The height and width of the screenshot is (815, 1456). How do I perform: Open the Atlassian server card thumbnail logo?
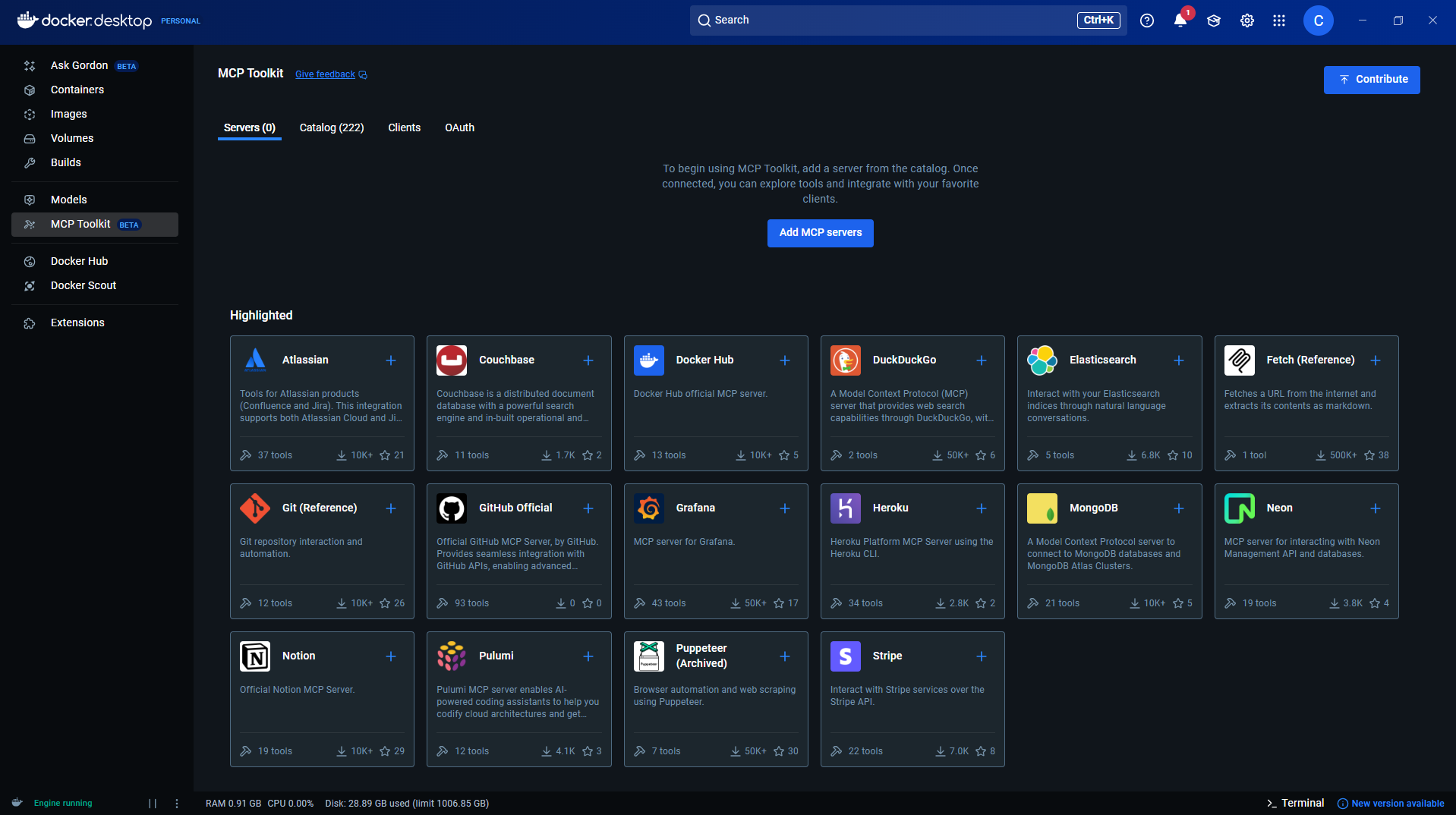click(255, 360)
